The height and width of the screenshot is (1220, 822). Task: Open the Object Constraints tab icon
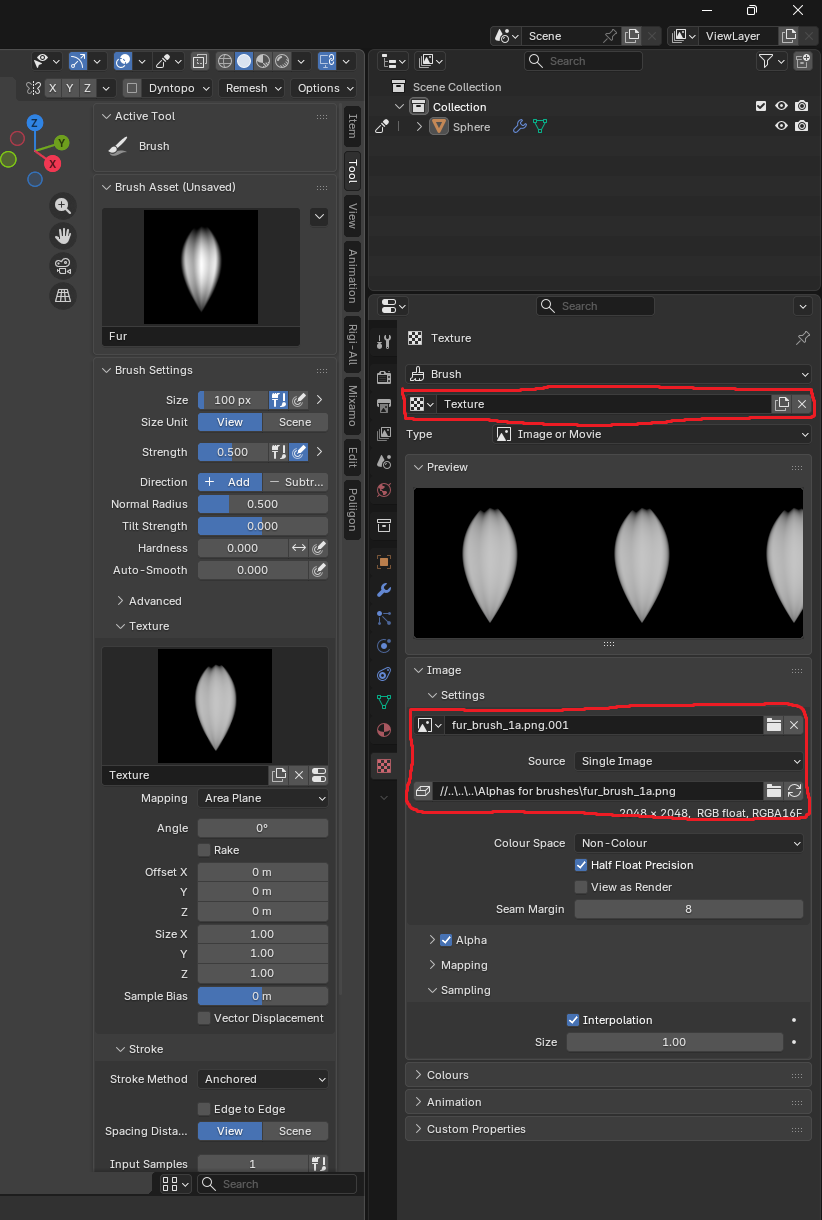pos(384,674)
